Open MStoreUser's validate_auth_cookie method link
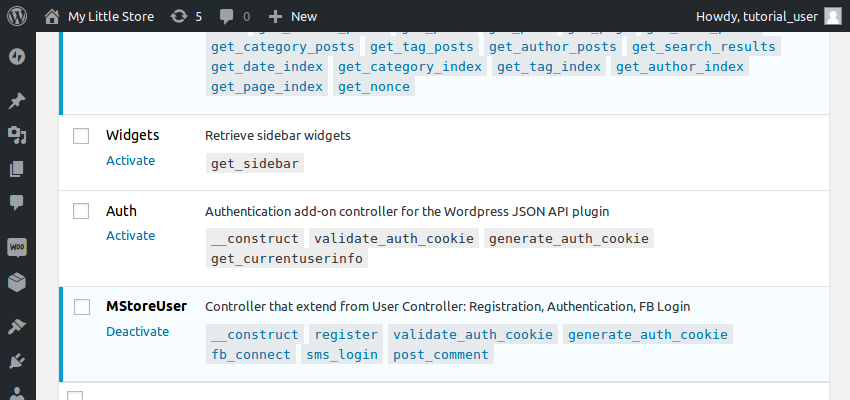The height and width of the screenshot is (400, 850). [473, 334]
